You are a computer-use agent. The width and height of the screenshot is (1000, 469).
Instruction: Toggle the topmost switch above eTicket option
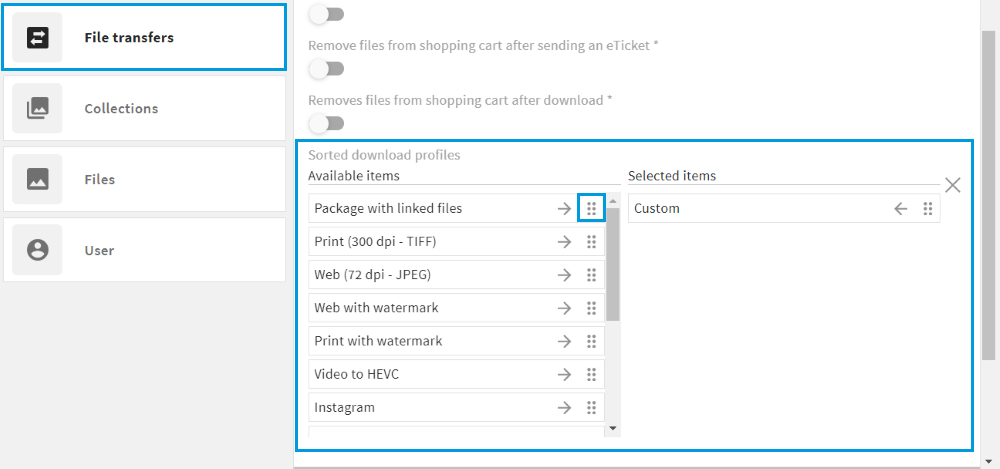click(327, 14)
